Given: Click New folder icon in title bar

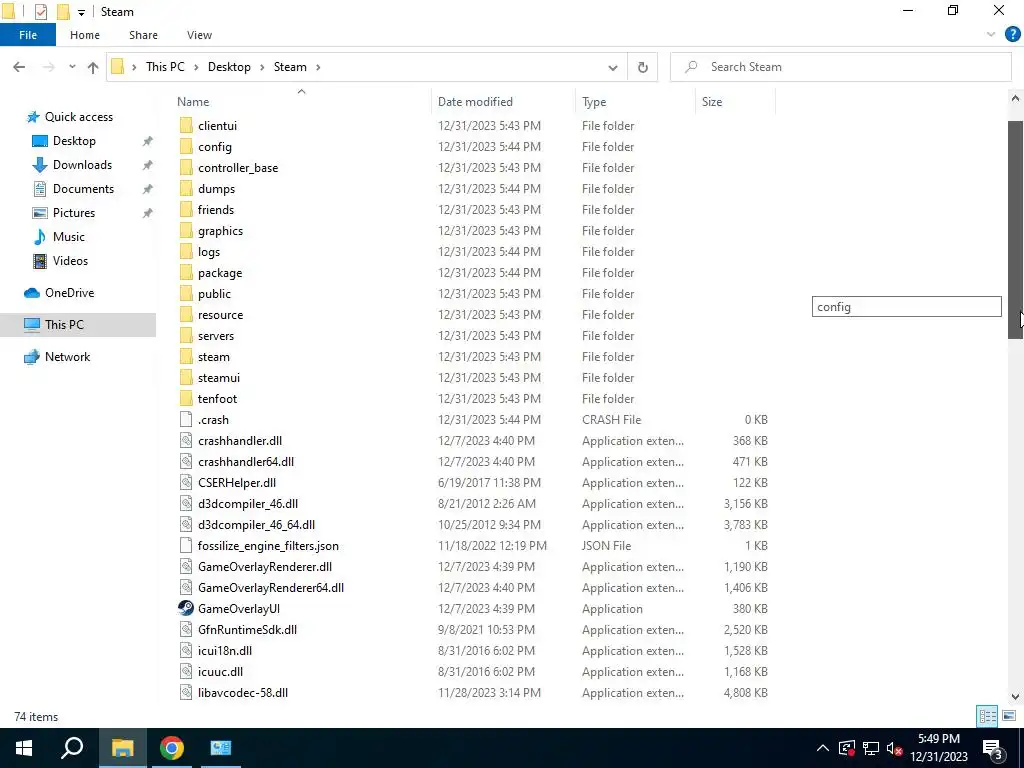Looking at the screenshot, I should [63, 11].
